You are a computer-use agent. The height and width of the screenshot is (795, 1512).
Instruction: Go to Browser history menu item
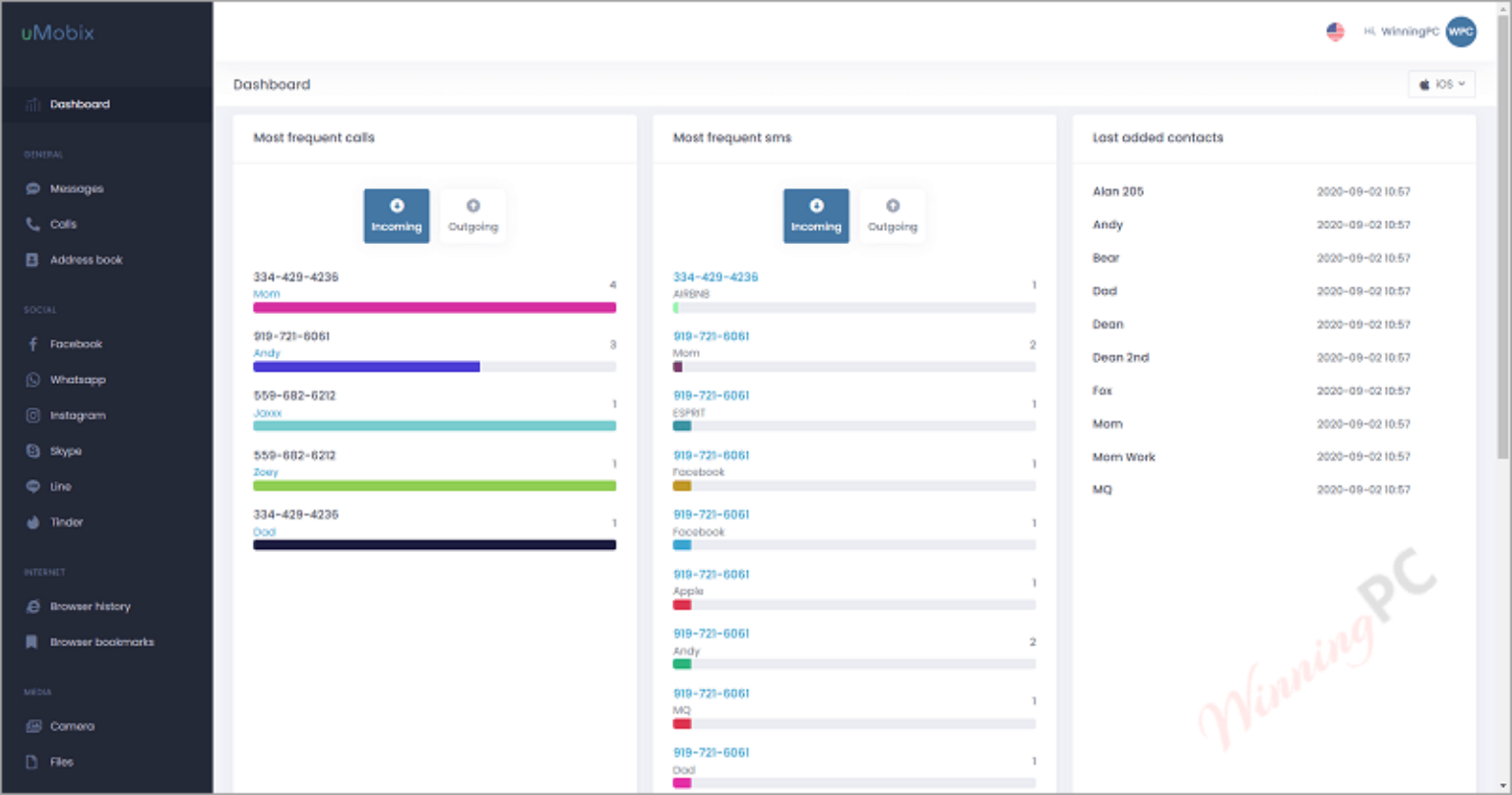click(x=91, y=607)
